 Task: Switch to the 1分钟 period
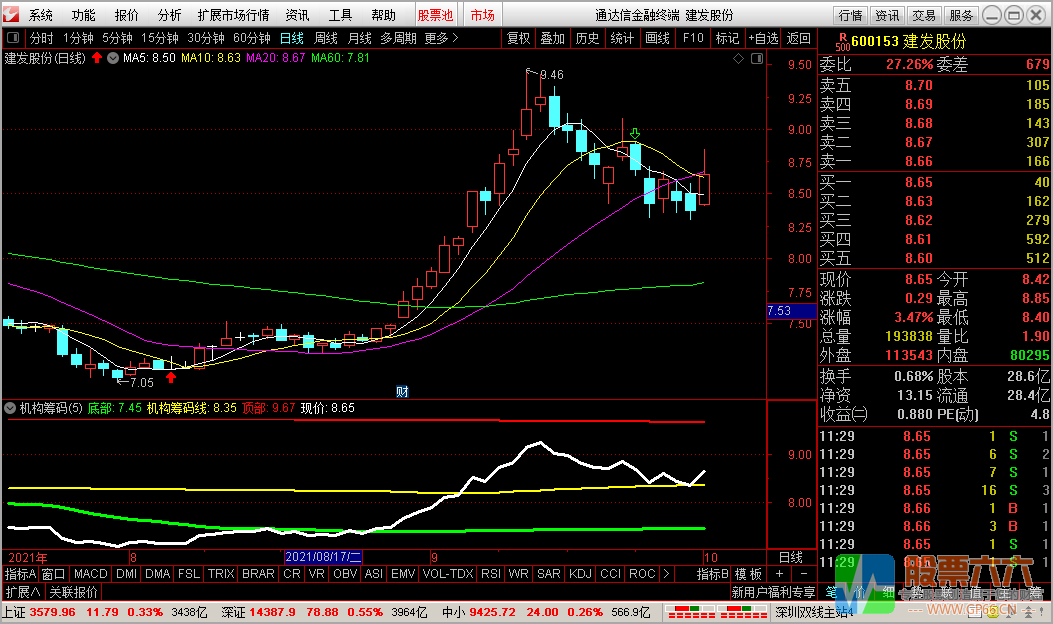pyautogui.click(x=78, y=38)
